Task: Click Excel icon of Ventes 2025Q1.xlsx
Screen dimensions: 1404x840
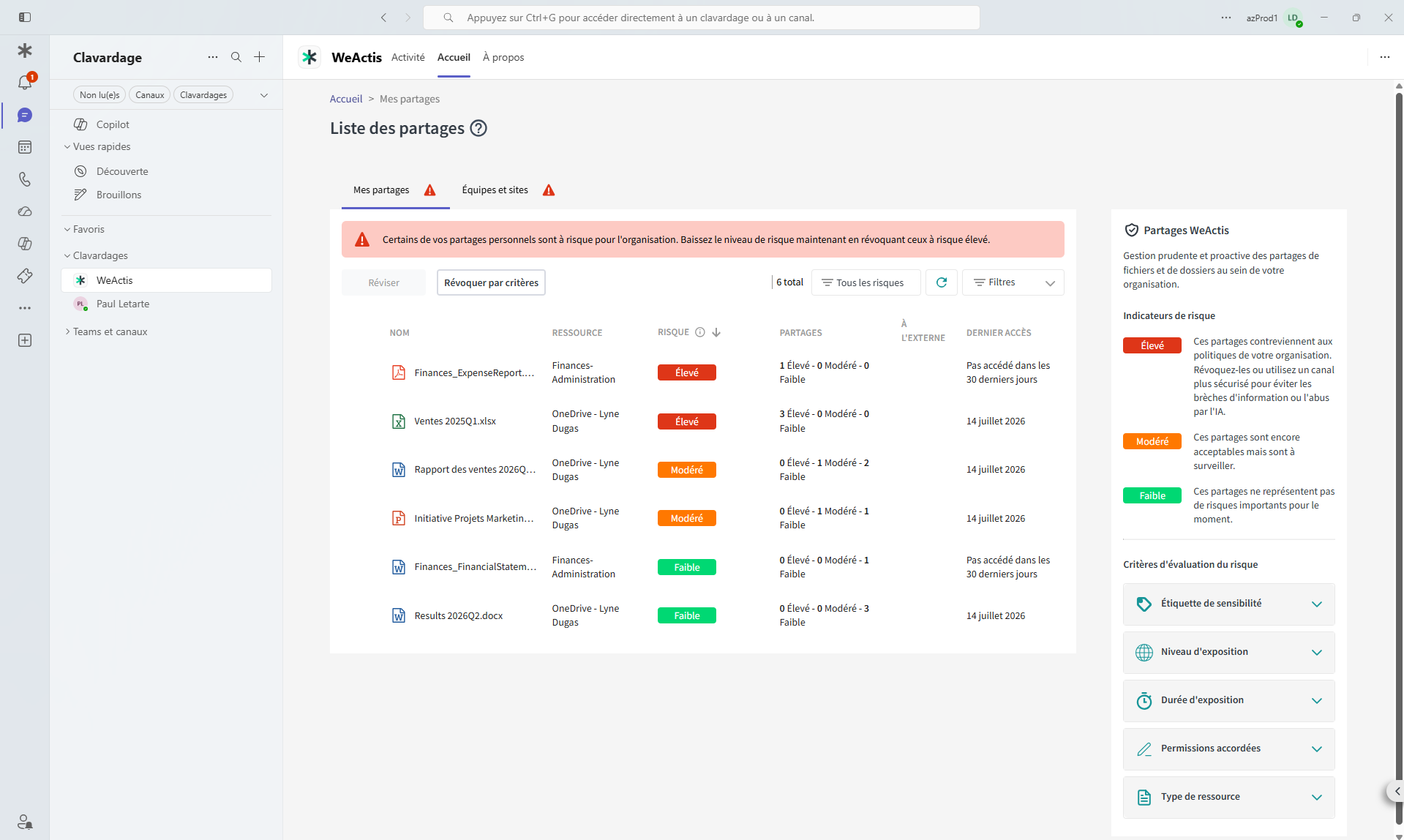Action: 399,421
